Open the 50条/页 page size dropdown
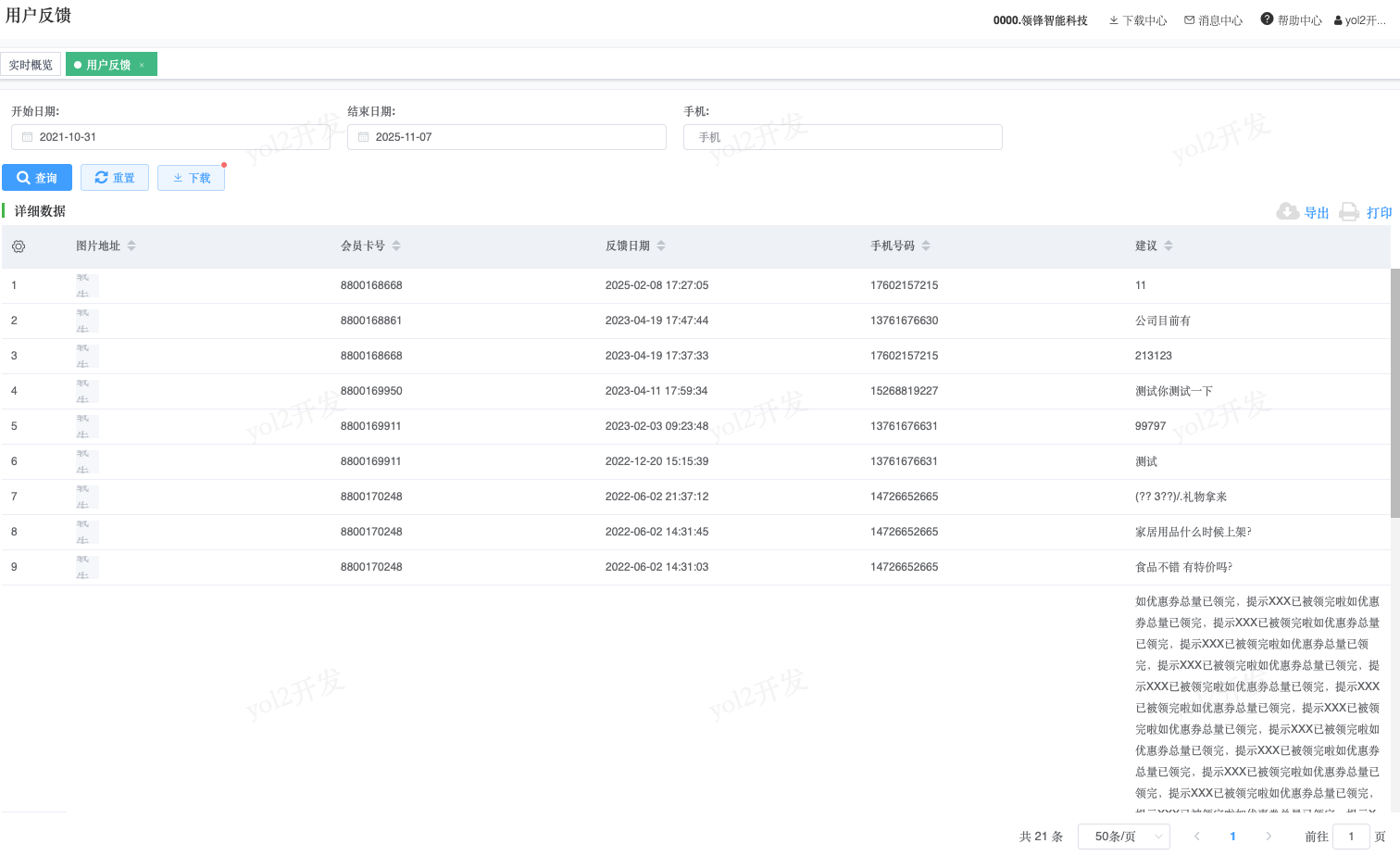Viewport: 1400px width, 856px height. [1123, 837]
